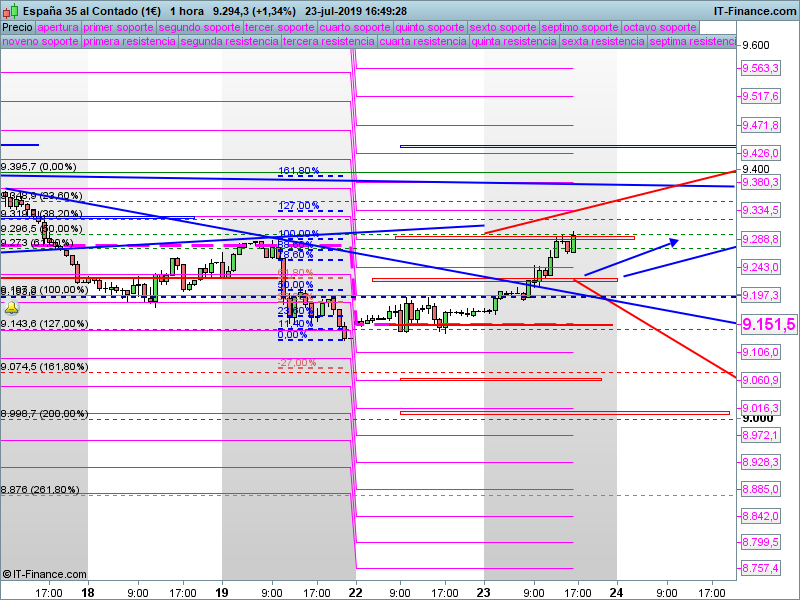Select the tercer soporte label
This screenshot has height=600, width=800.
[280, 27]
